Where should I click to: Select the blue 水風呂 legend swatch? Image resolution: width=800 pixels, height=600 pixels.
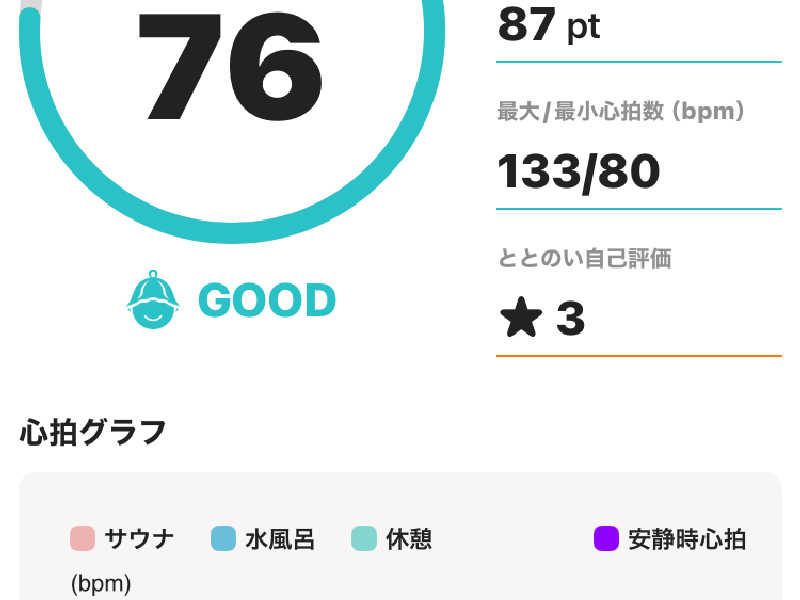[223, 539]
